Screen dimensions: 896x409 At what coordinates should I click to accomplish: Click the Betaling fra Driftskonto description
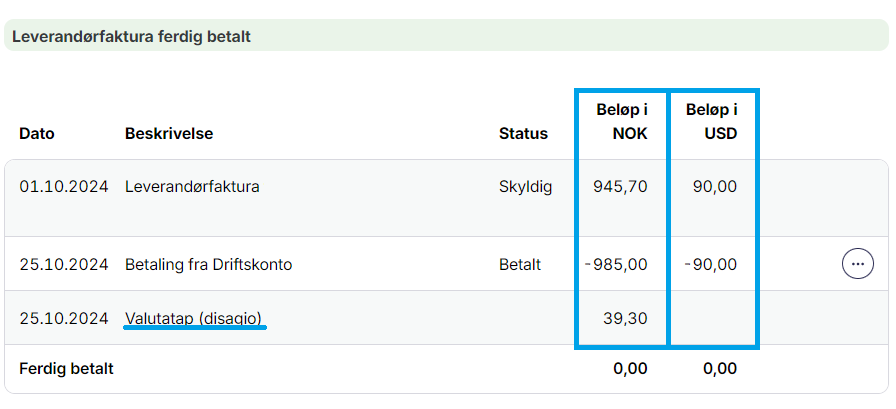208,265
